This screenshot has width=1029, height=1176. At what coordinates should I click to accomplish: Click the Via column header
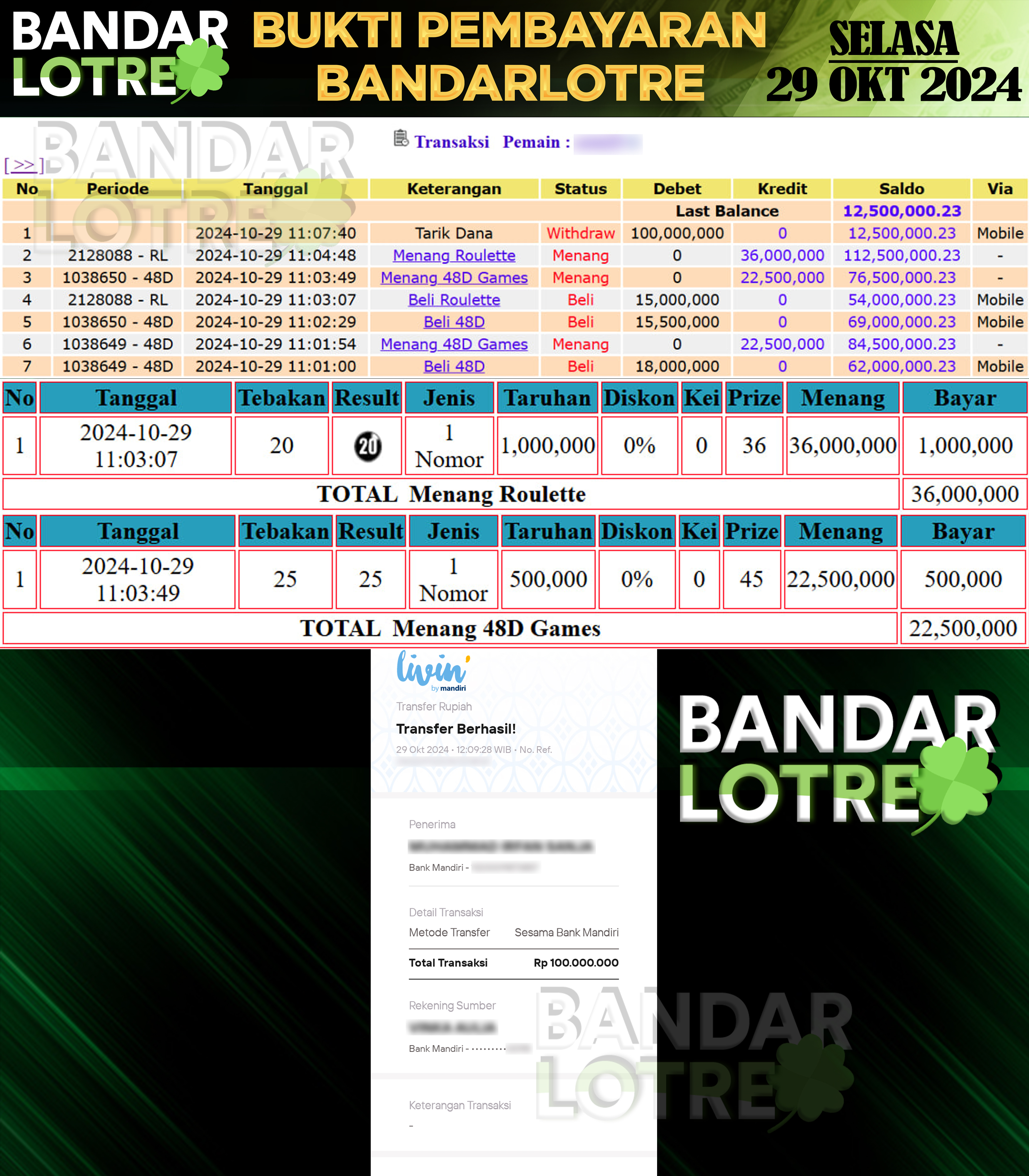coord(1000,189)
